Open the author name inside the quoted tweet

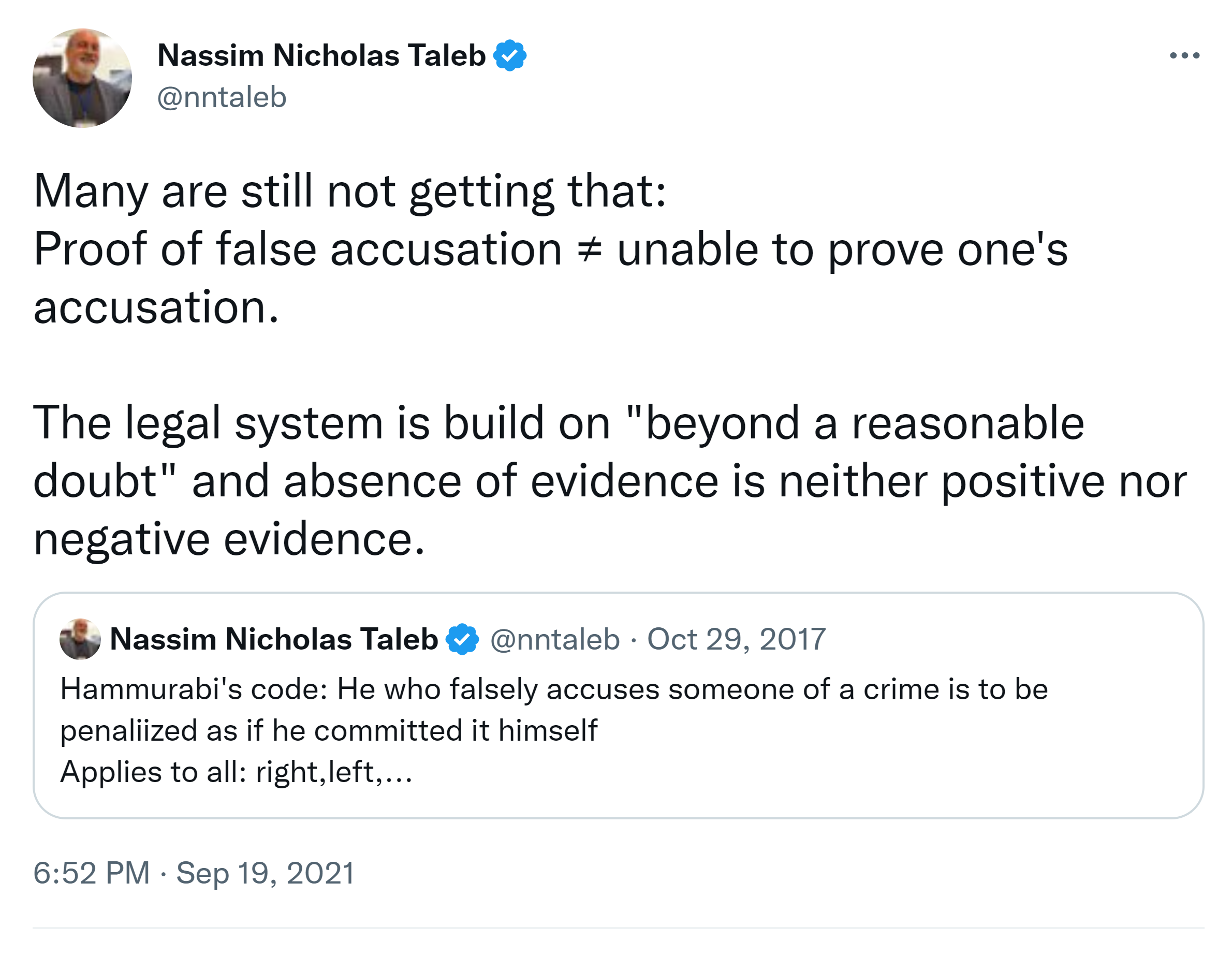[274, 639]
